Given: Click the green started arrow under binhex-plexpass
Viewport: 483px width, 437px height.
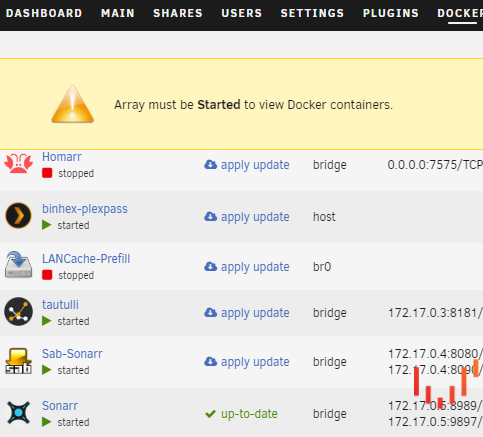Looking at the screenshot, I should point(47,225).
